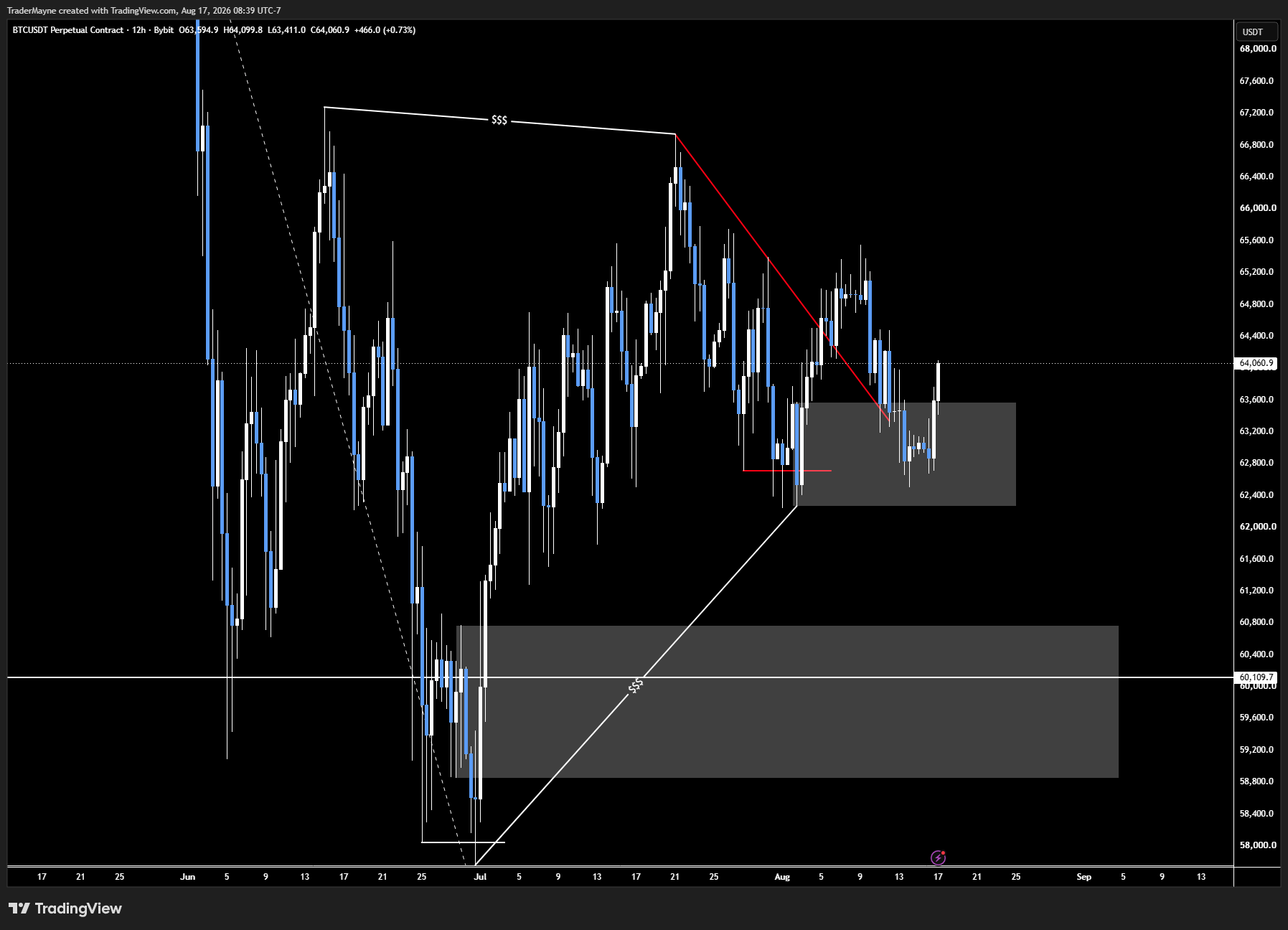Click the lower diagonal $$$ line label
This screenshot has width=1288, height=930.
coord(635,686)
